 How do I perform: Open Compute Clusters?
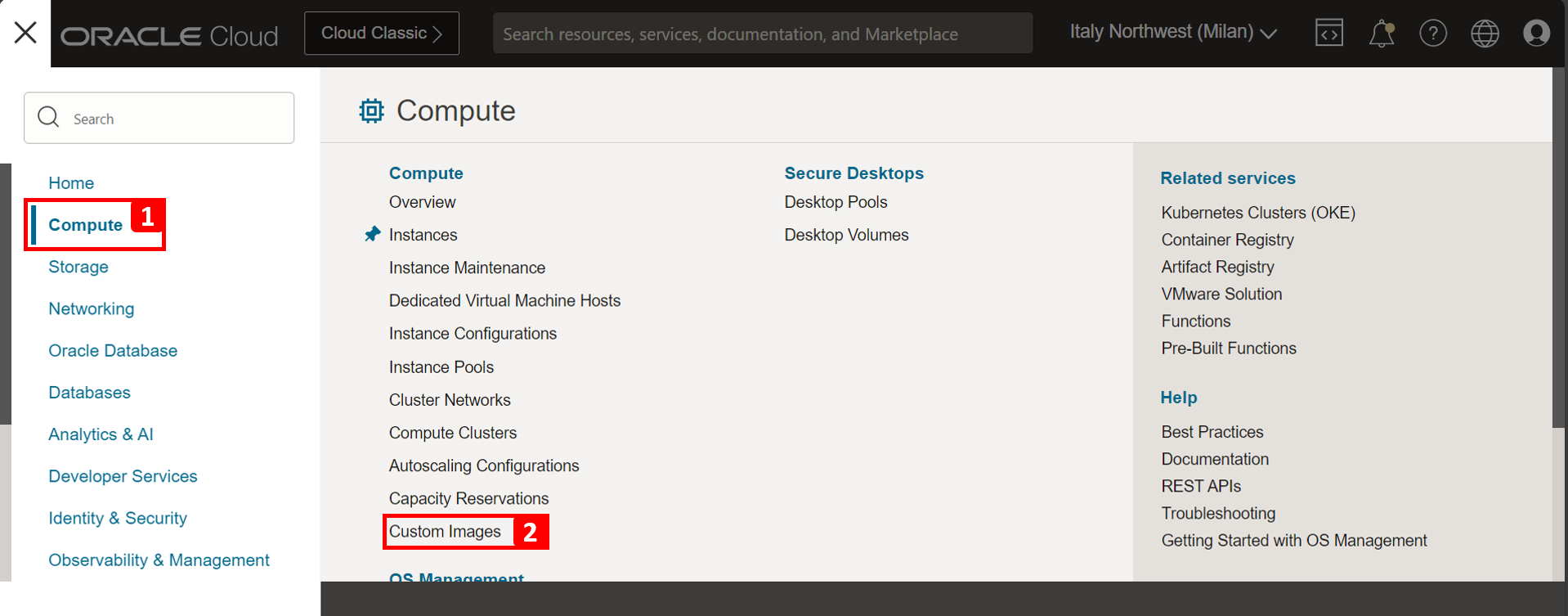point(453,433)
